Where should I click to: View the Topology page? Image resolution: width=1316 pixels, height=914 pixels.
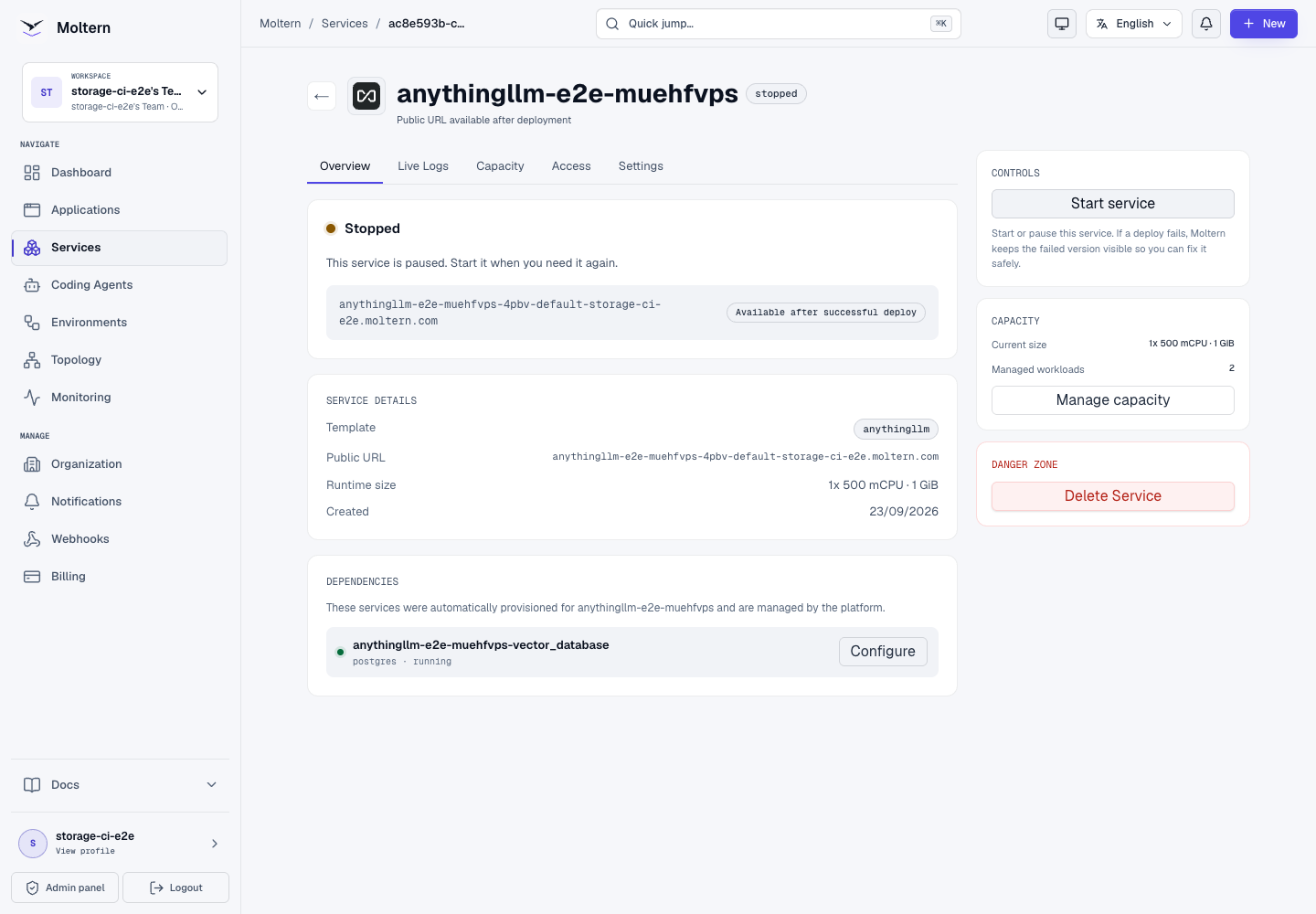(119, 360)
